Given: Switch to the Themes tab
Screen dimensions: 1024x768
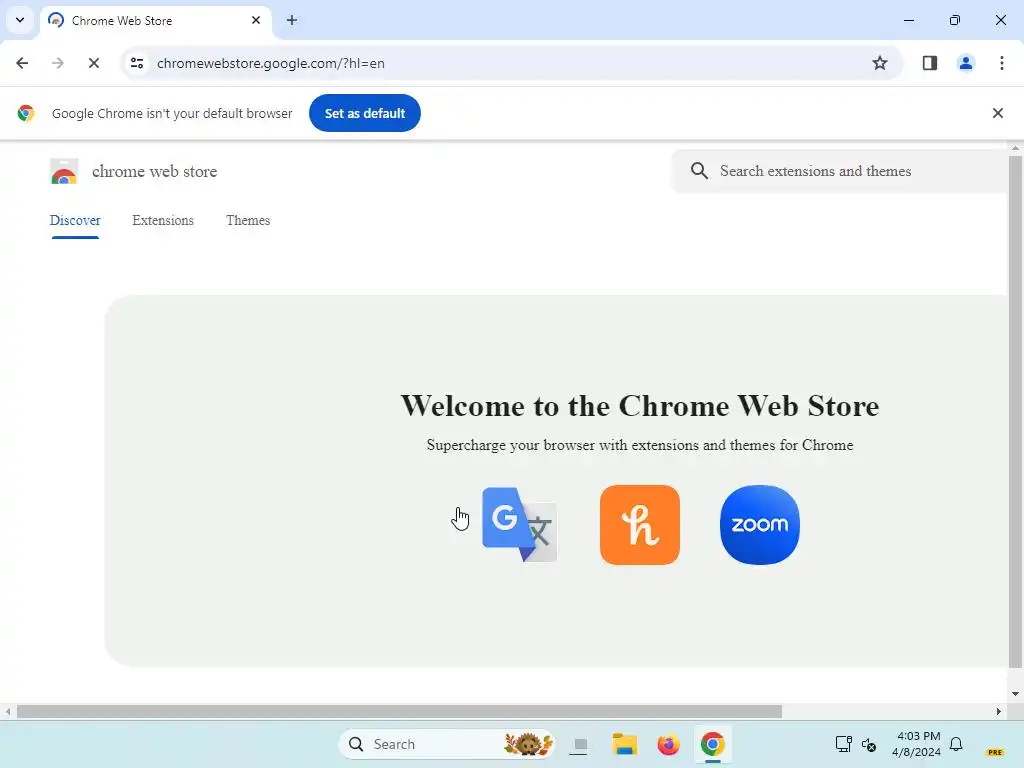Looking at the screenshot, I should pos(248,221).
